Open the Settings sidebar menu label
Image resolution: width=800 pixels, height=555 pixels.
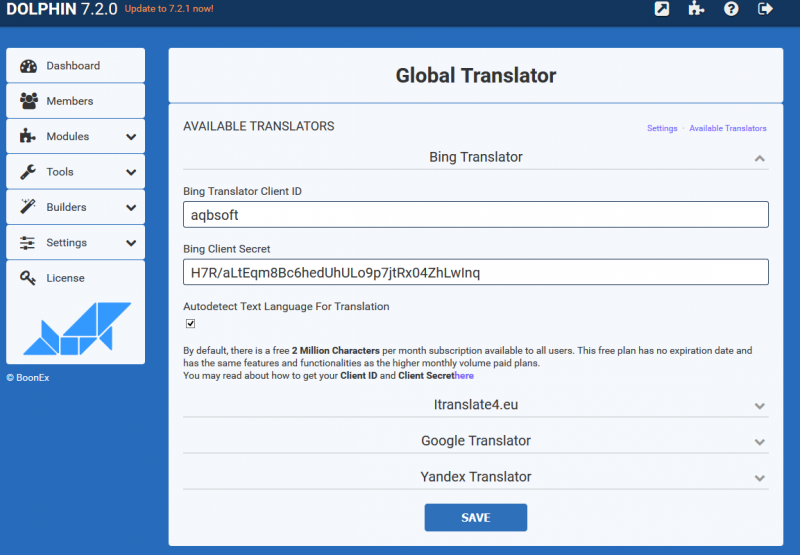[66, 243]
